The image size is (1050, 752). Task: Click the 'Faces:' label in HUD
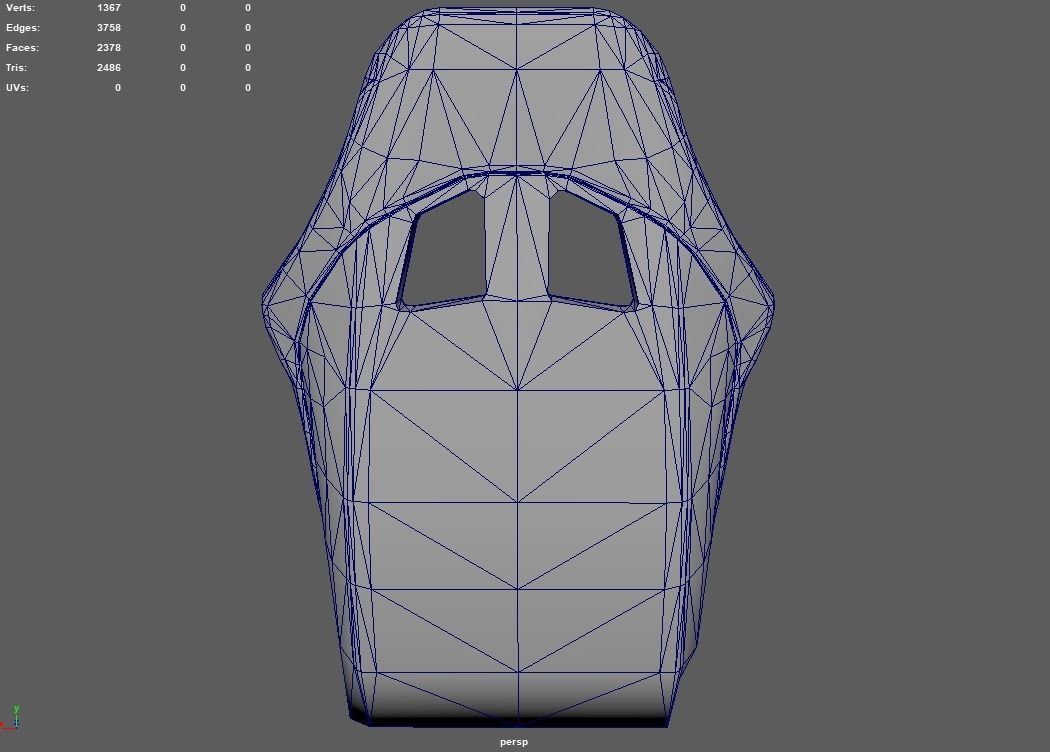[22, 48]
